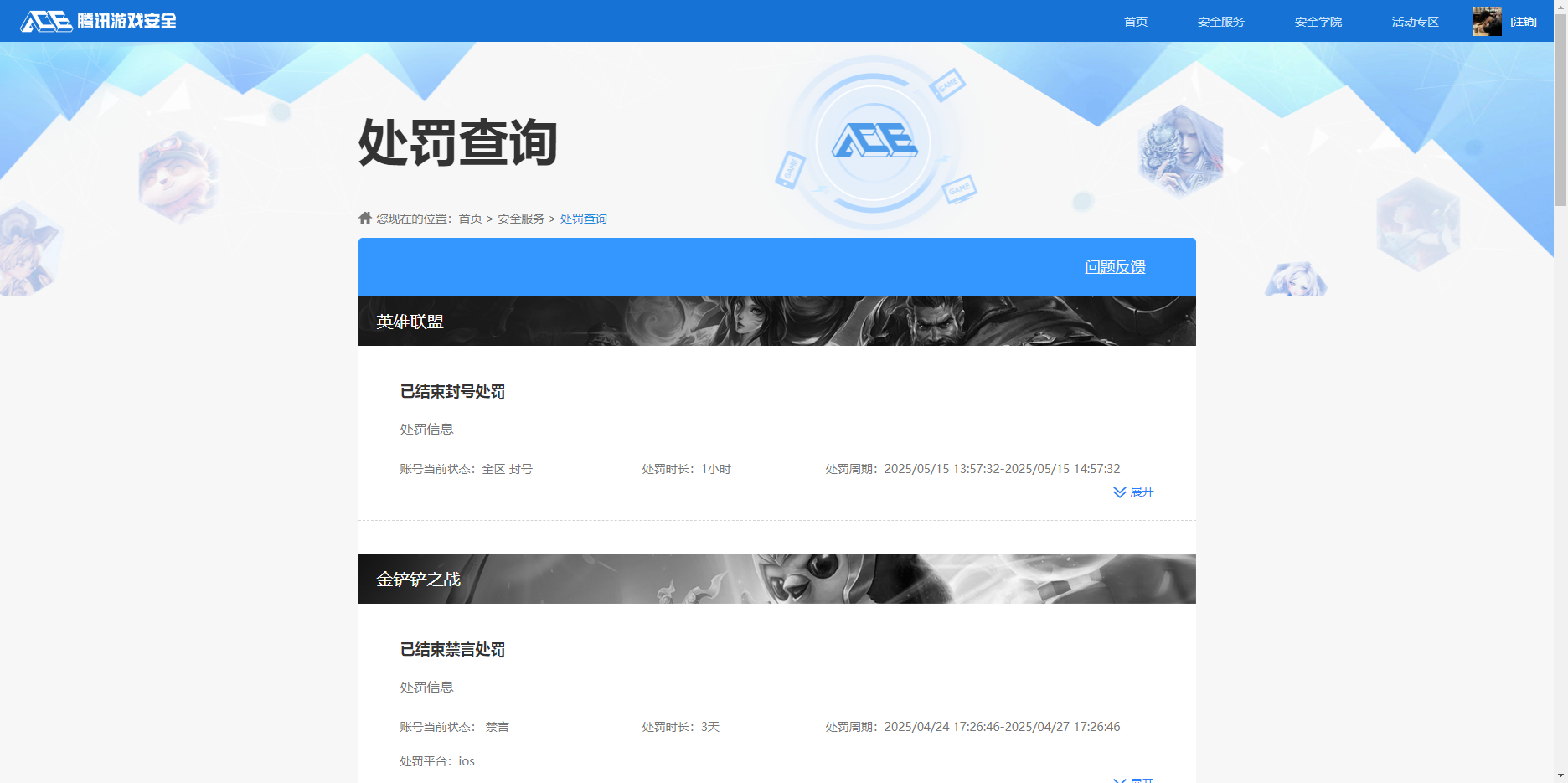Open the 活动专区 nav menu
Viewport: 1568px width, 783px height.
(x=1415, y=22)
